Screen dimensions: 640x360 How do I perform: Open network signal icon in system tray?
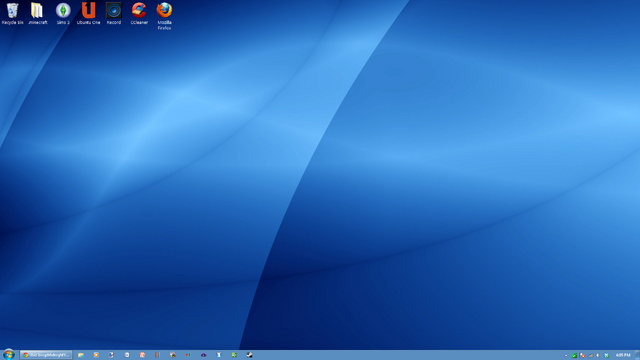tap(590, 355)
